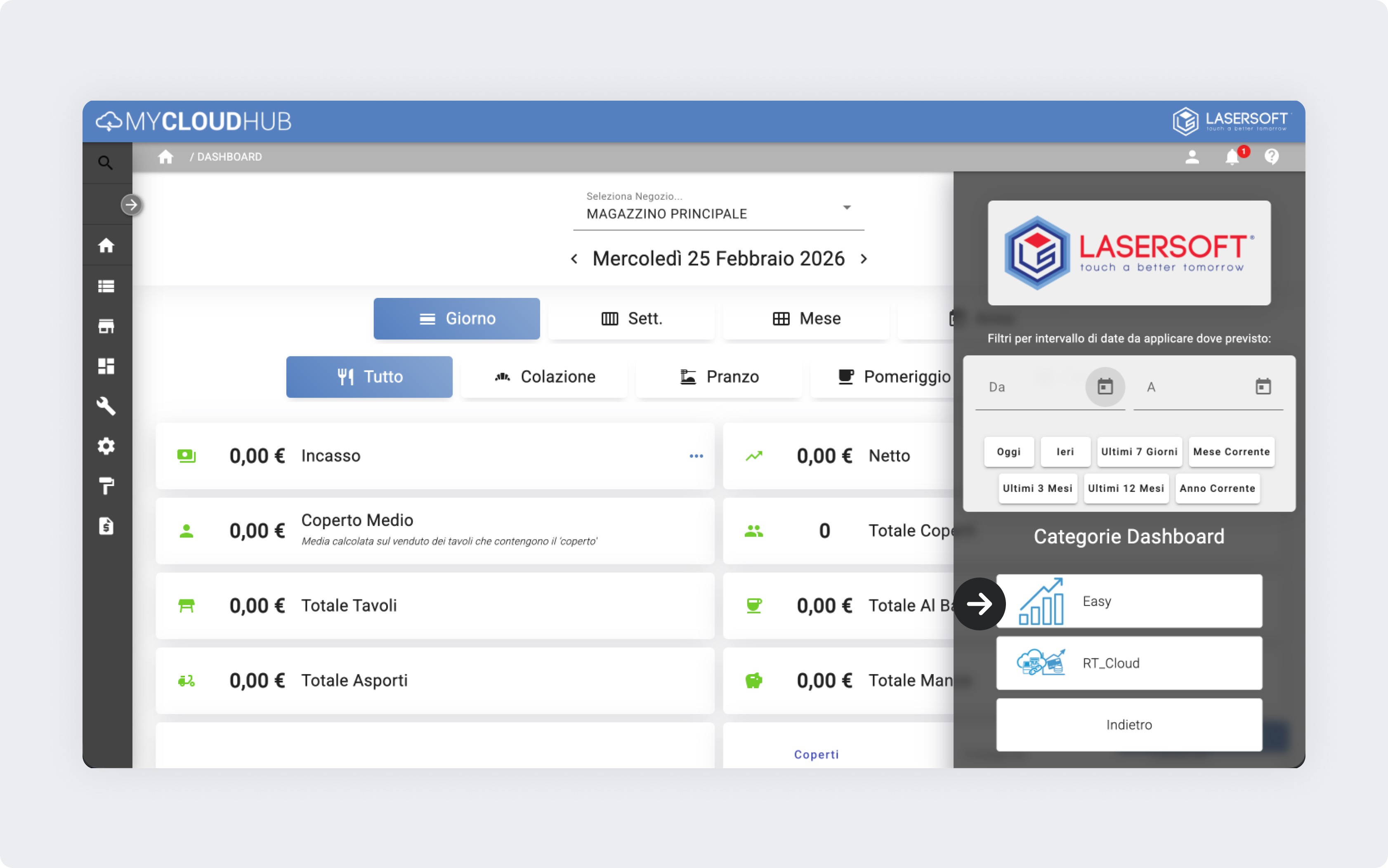Open the storefront icon in left sidebar
The image size is (1388, 868).
pos(106,326)
